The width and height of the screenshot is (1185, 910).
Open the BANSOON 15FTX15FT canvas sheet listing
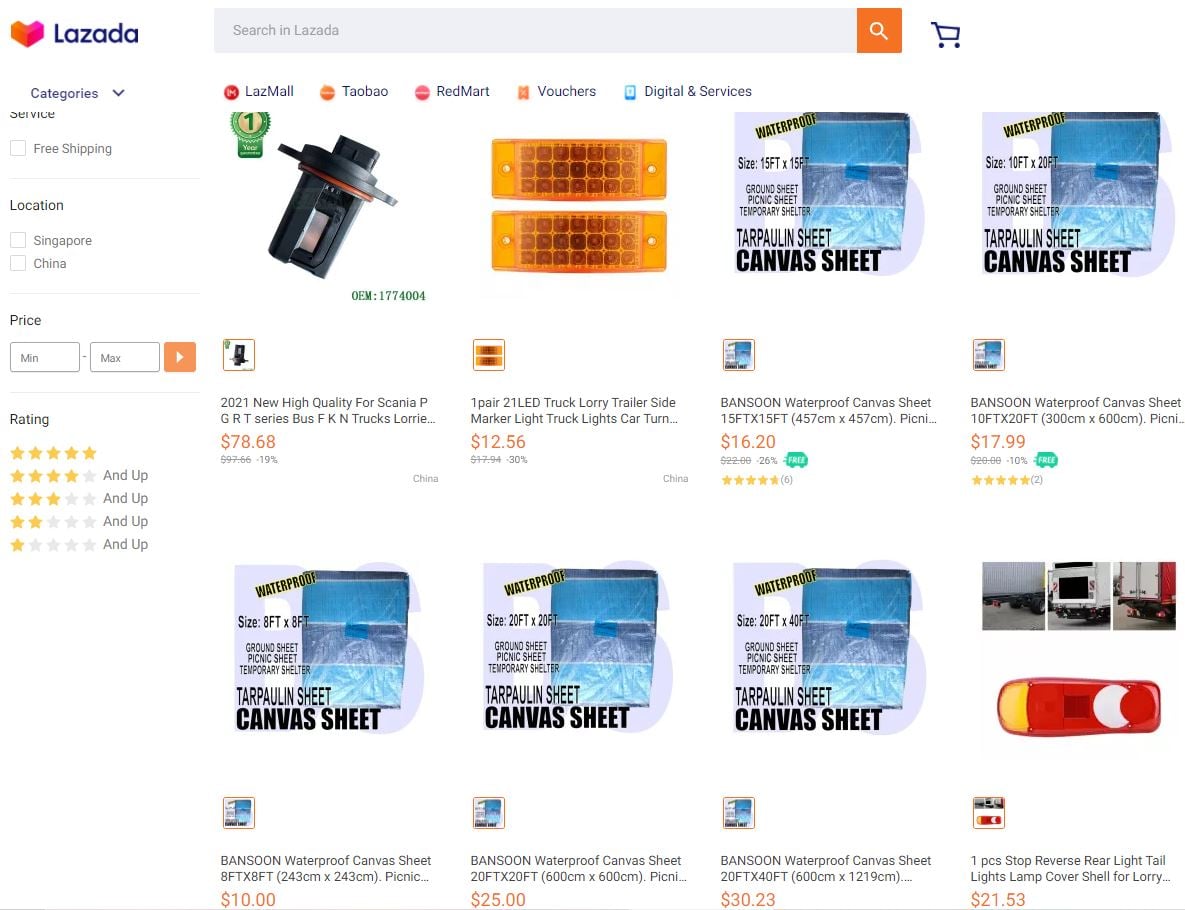828,410
